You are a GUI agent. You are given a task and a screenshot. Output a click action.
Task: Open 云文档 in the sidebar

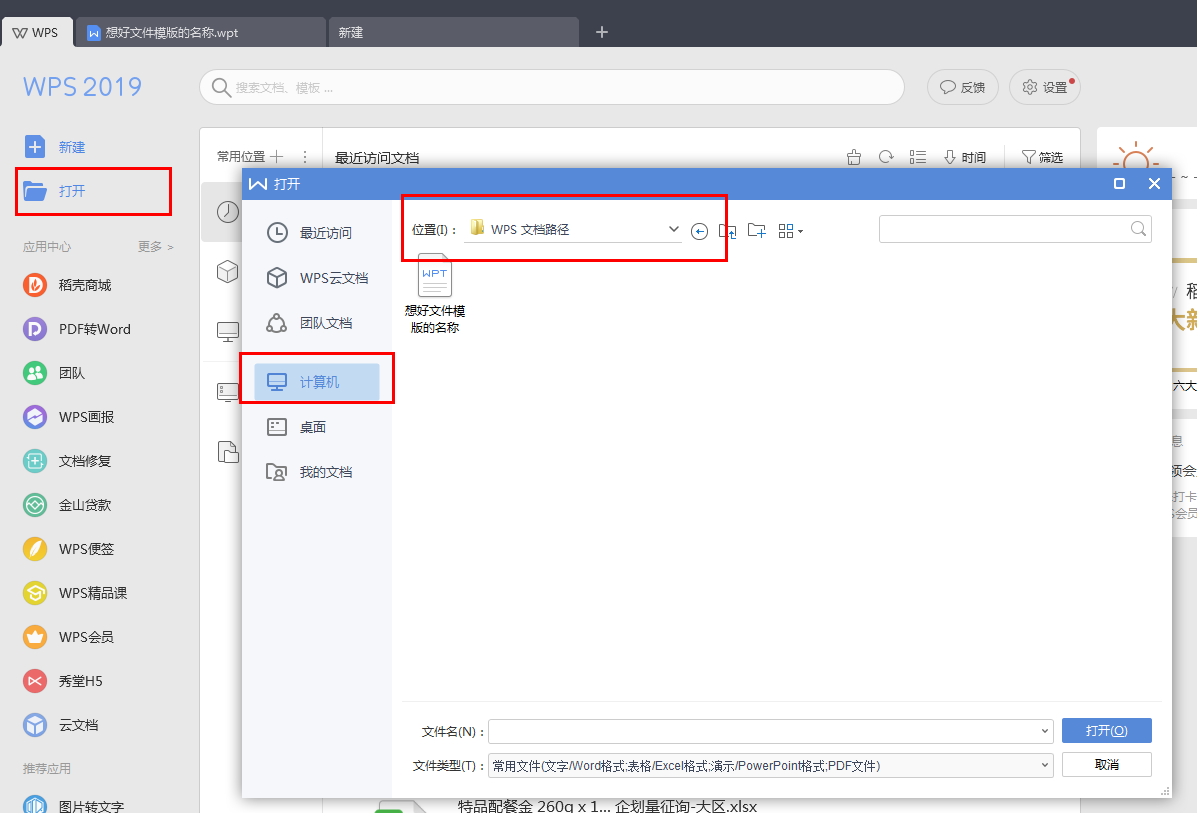tap(60, 725)
